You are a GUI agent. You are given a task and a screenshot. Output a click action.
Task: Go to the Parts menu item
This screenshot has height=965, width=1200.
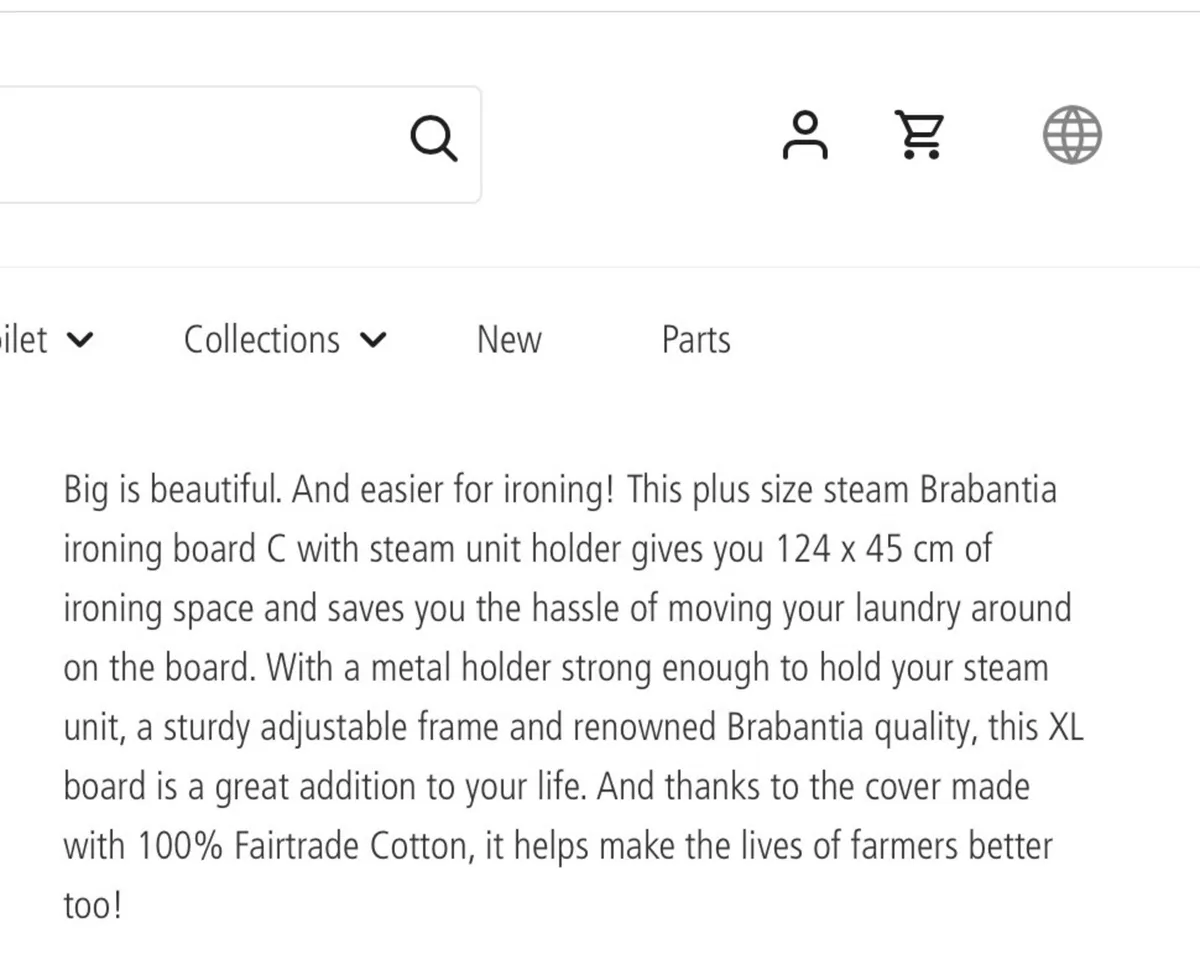pos(696,340)
